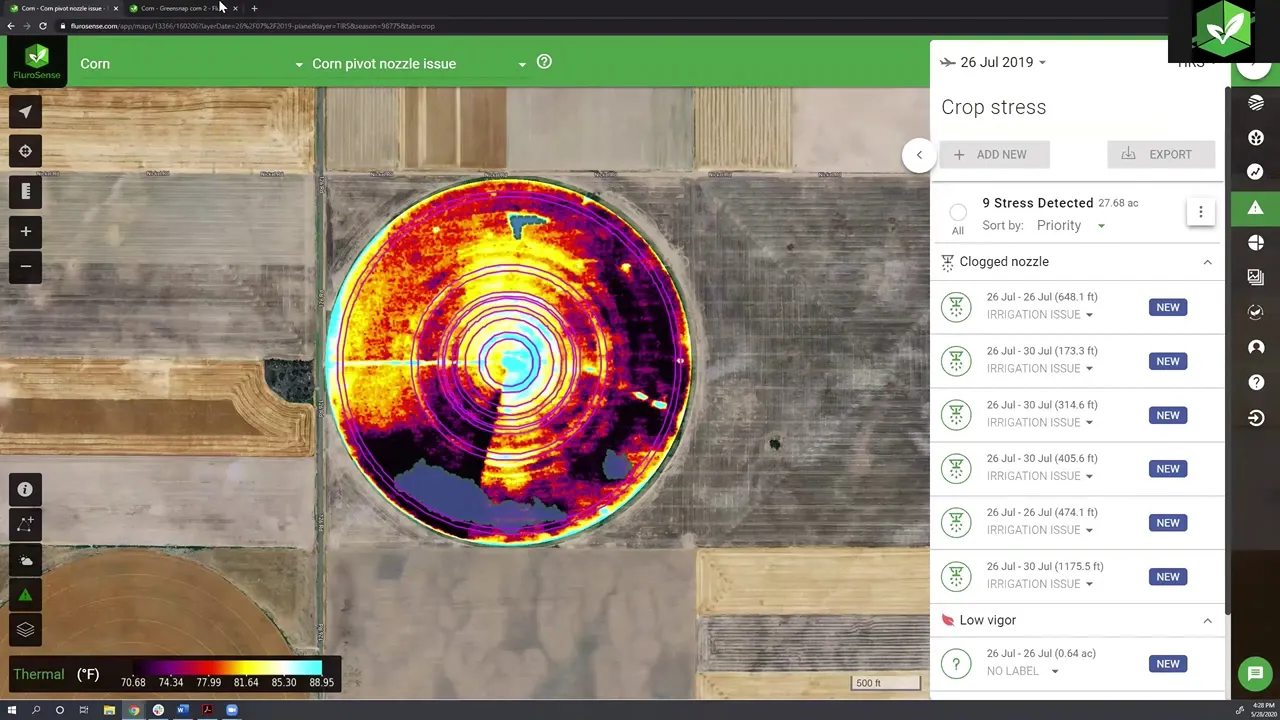
Task: Zoom out on the map
Action: (25, 266)
